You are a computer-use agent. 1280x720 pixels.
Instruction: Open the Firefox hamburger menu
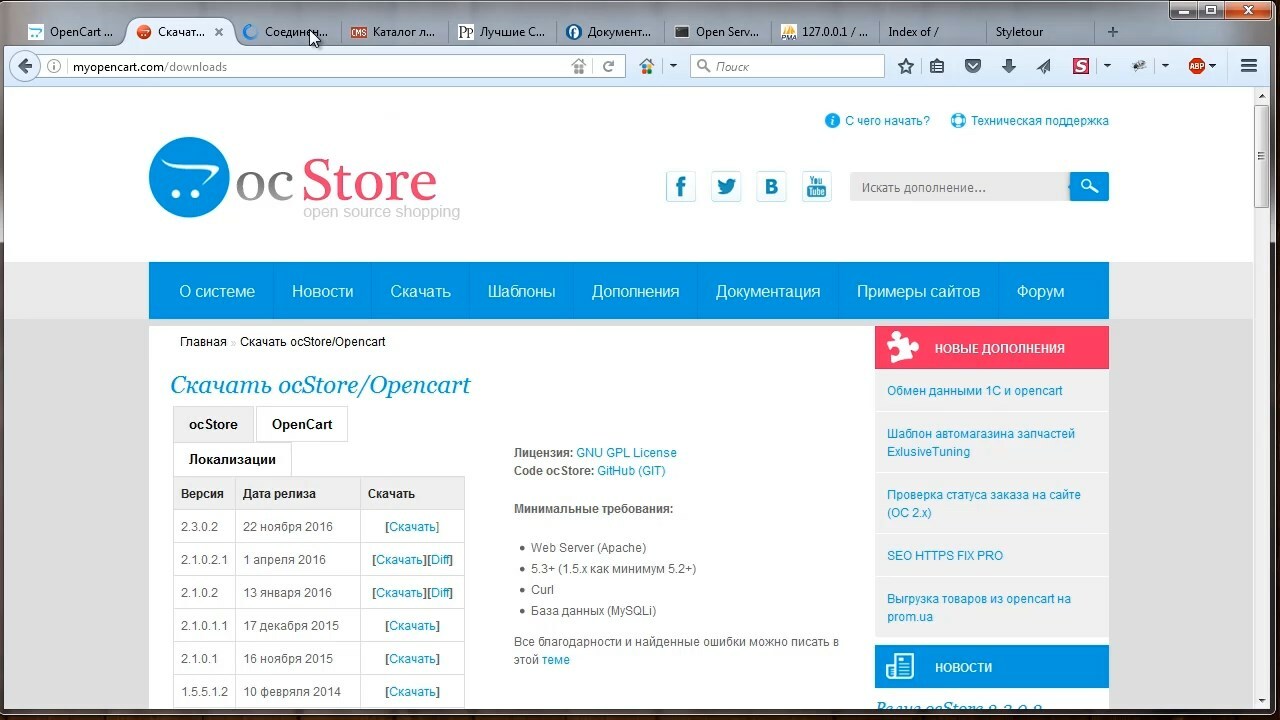[x=1248, y=67]
